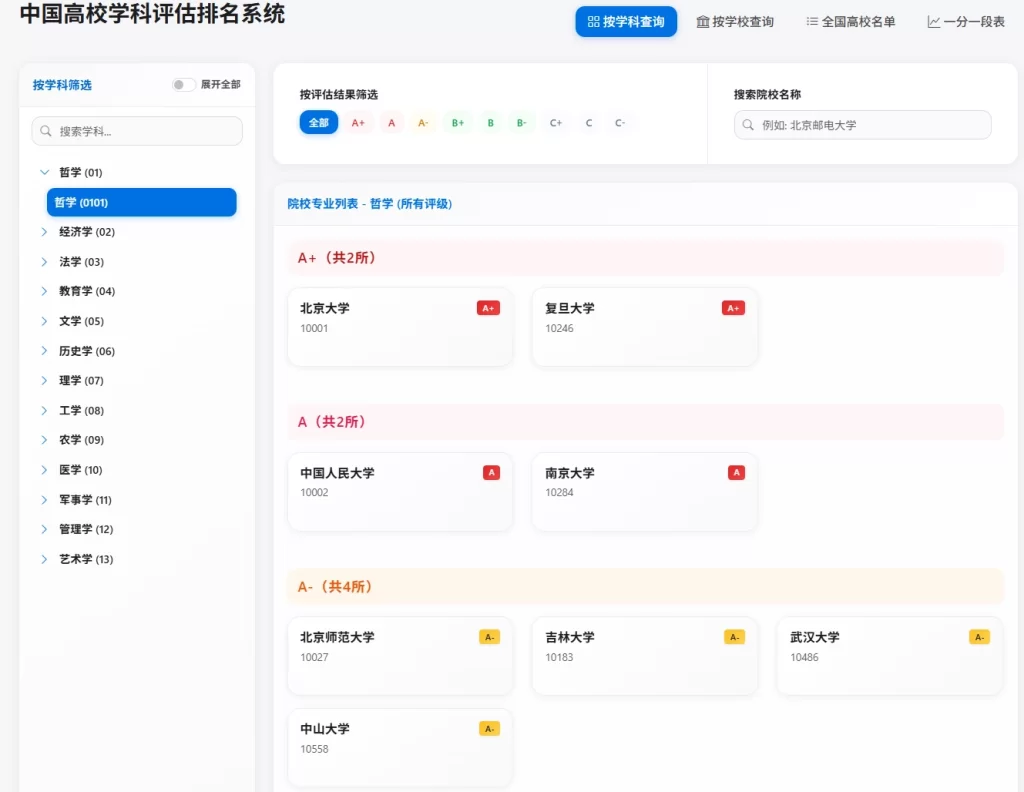Toggle the 展开全部 switch
Image resolution: width=1024 pixels, height=792 pixels.
click(182, 85)
